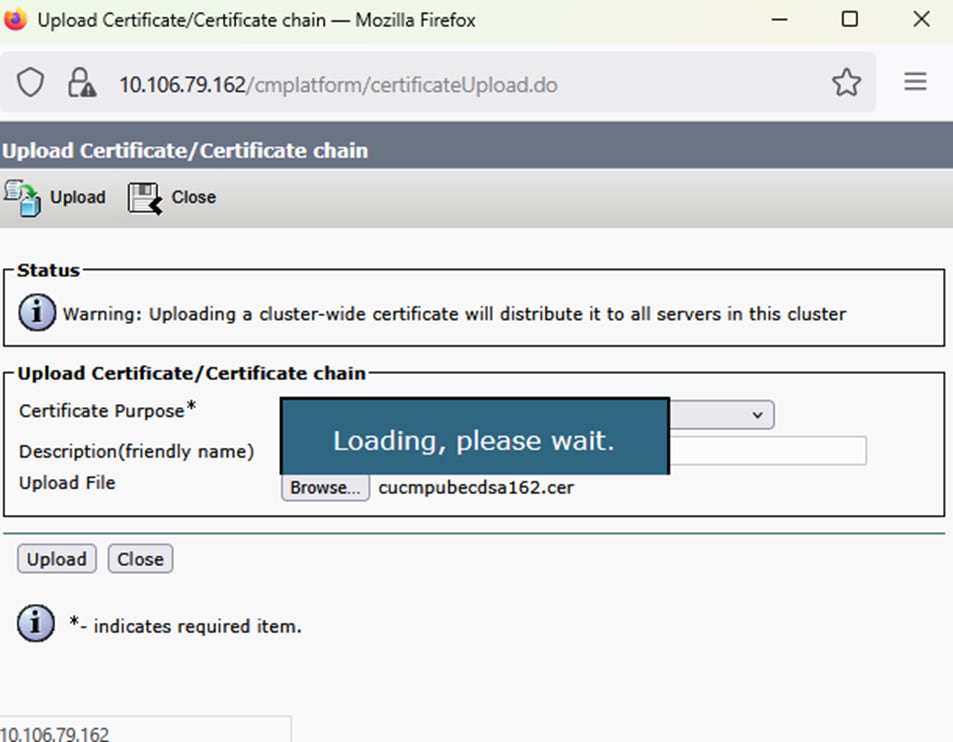Click the Upload File label
953x742 pixels.
[x=67, y=483]
